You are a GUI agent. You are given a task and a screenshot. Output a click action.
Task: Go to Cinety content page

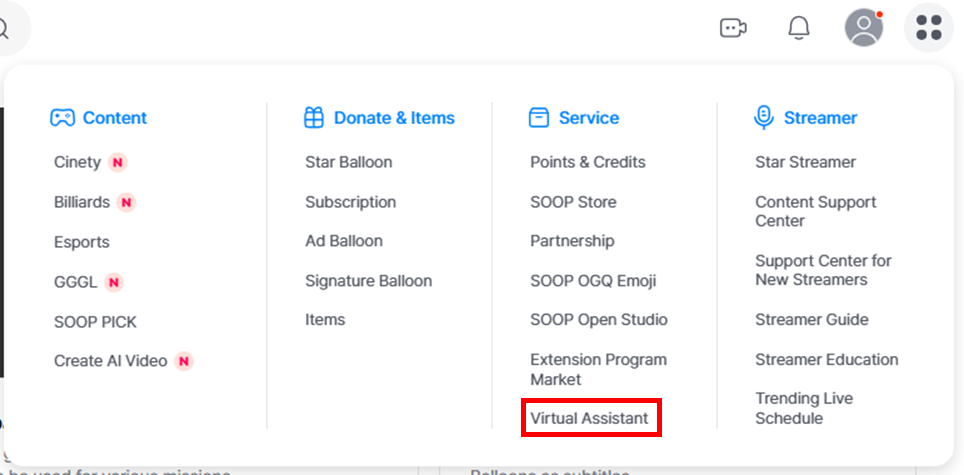click(77, 162)
